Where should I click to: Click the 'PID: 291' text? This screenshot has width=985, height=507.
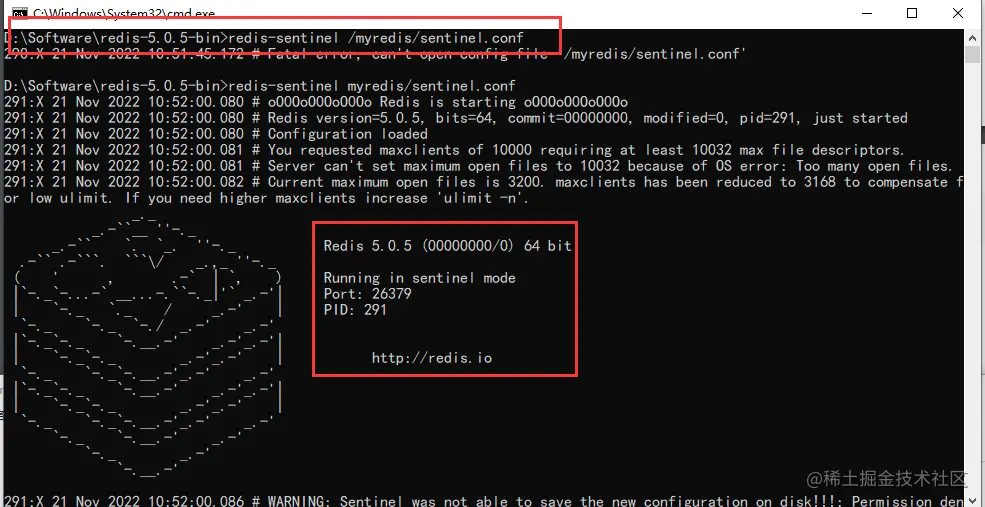[x=355, y=310]
